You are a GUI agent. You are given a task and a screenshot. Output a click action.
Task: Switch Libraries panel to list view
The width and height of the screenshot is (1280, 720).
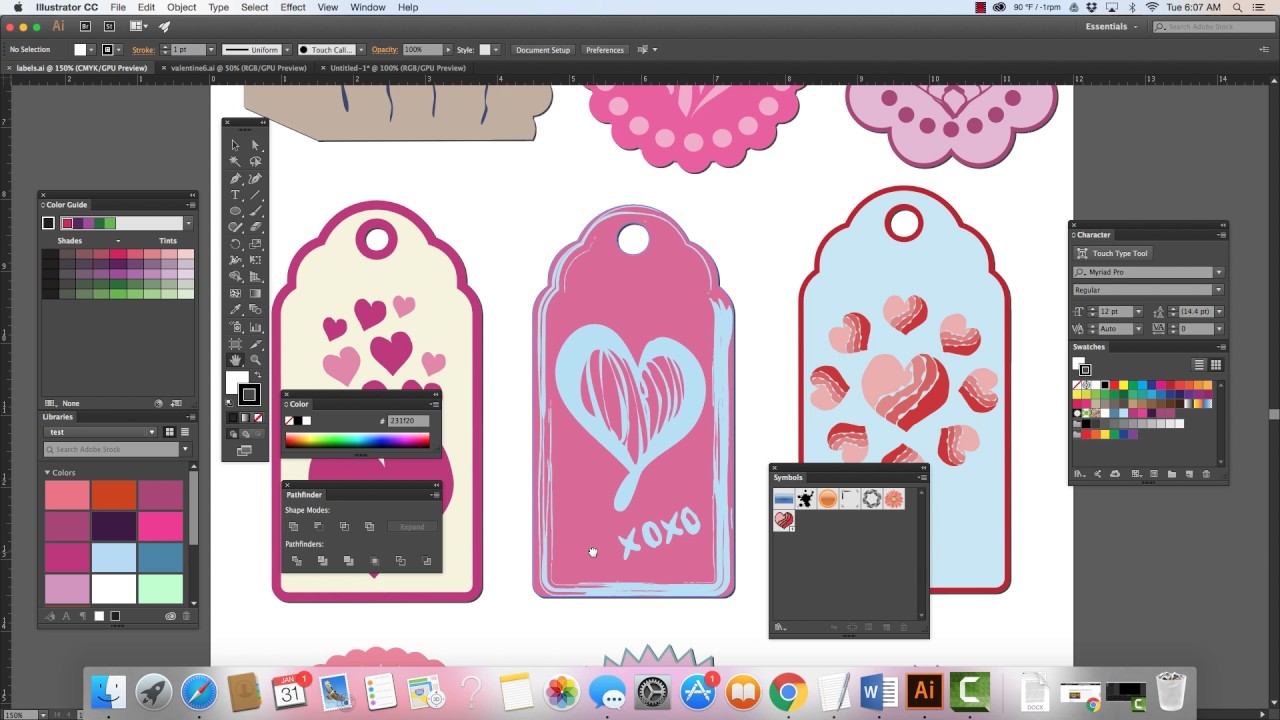point(184,432)
